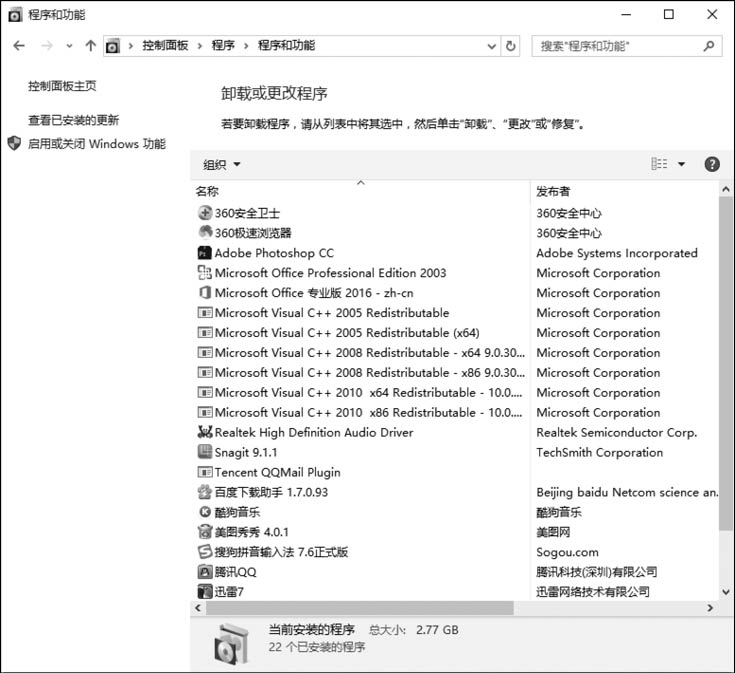Click the change view icon
The height and width of the screenshot is (673, 735).
tap(659, 164)
